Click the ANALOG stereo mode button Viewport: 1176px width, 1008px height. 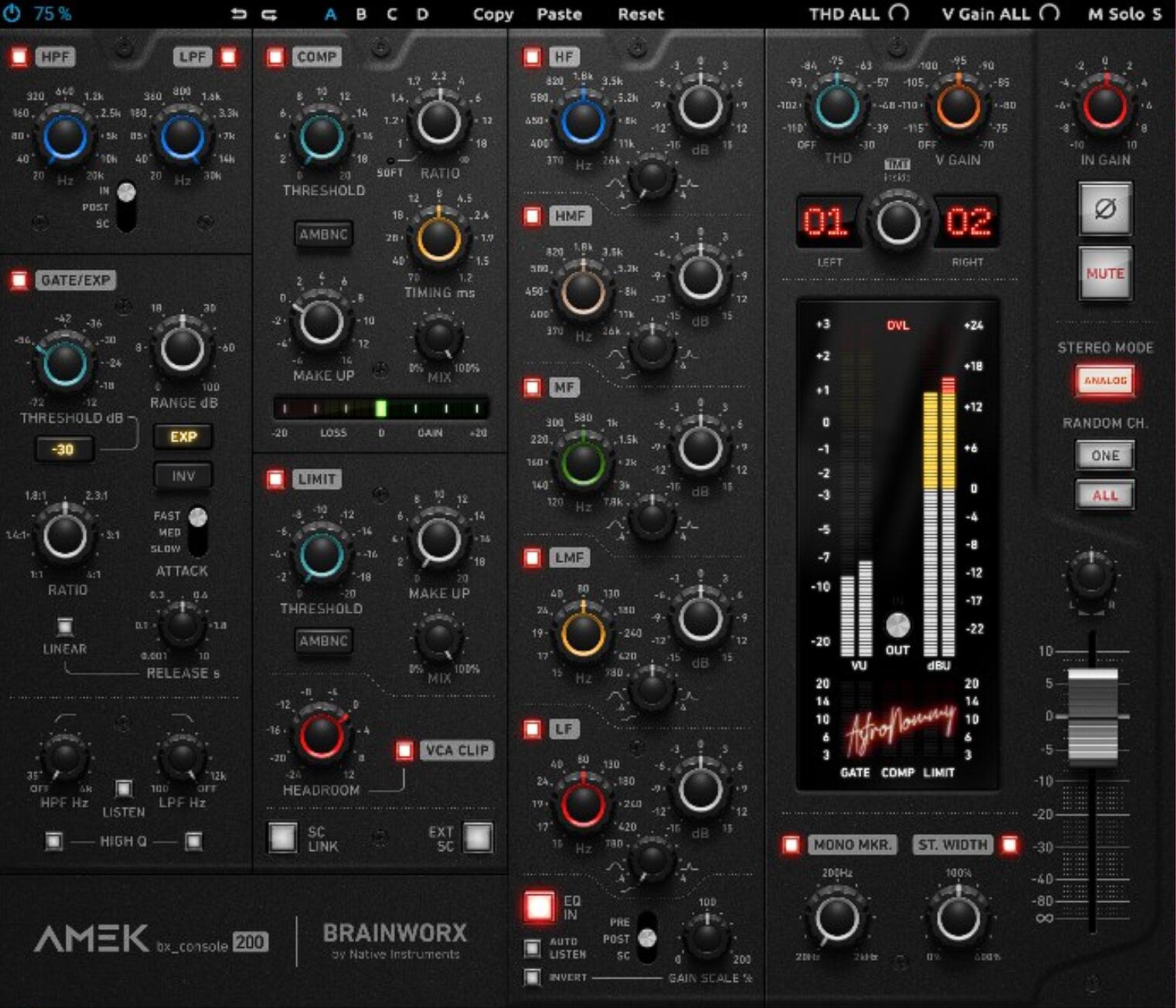[x=1105, y=380]
